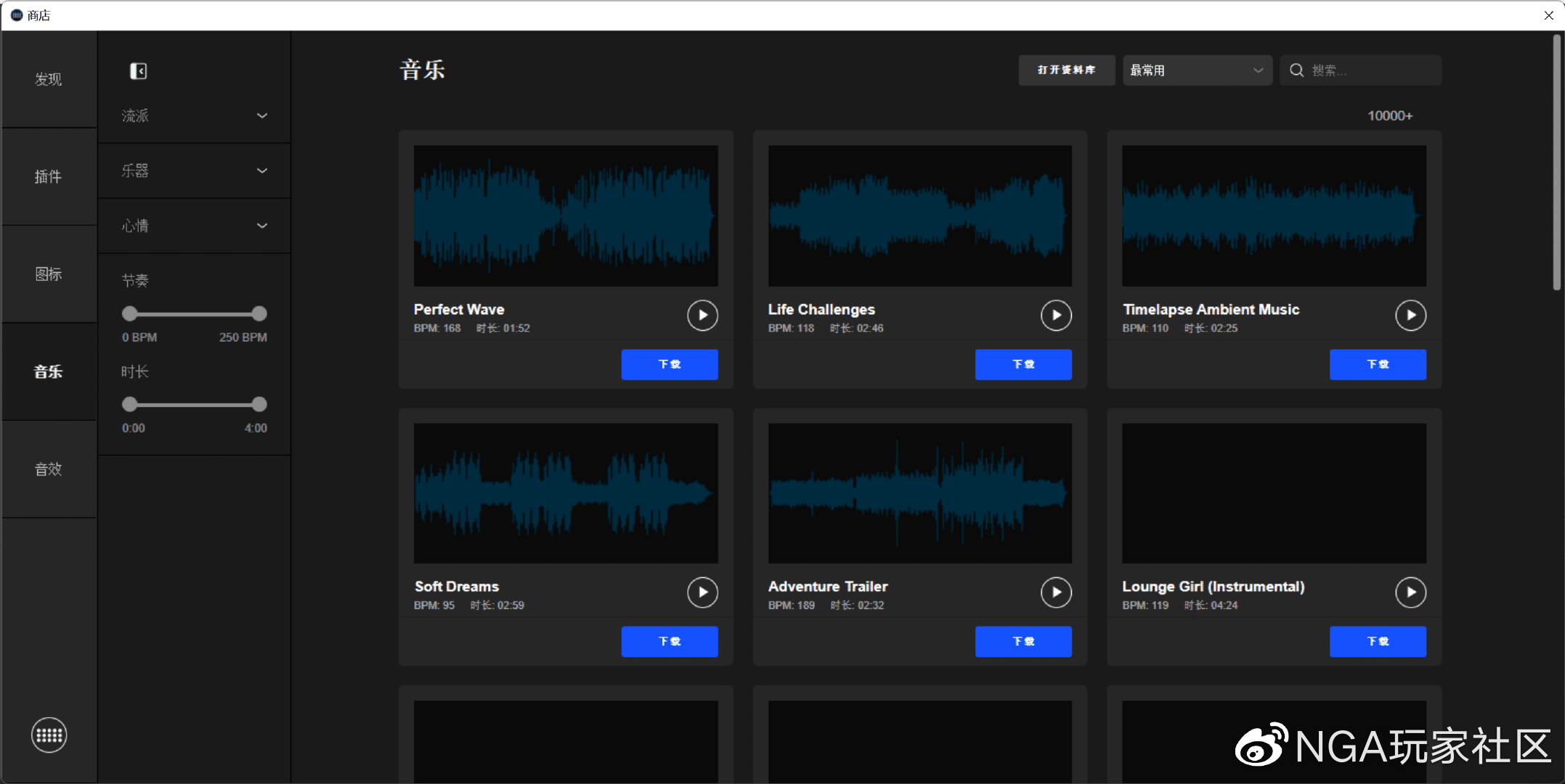Image resolution: width=1565 pixels, height=784 pixels.
Task: Click the minimum BPM slider handle
Action: tap(129, 314)
